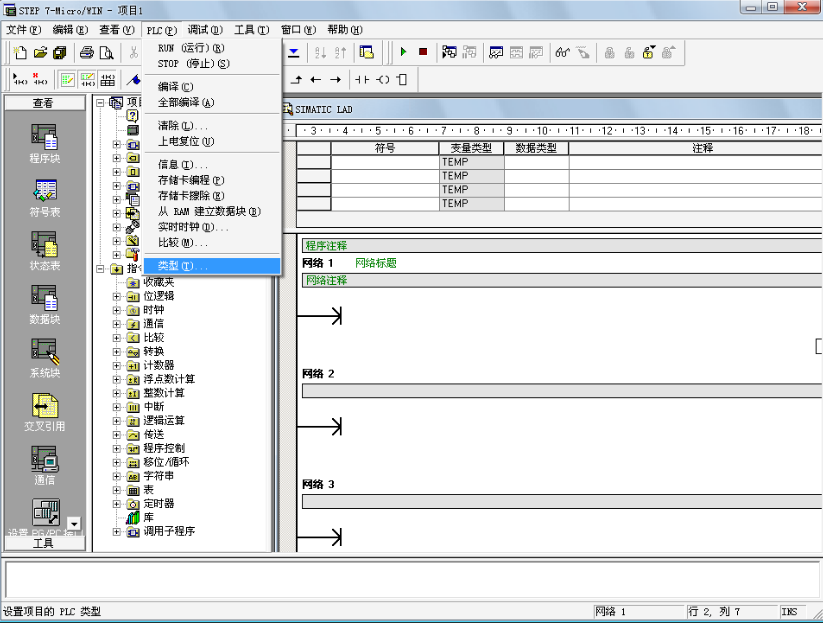
Task: Expand the 位逻辑 instruction folder
Action: click(117, 297)
